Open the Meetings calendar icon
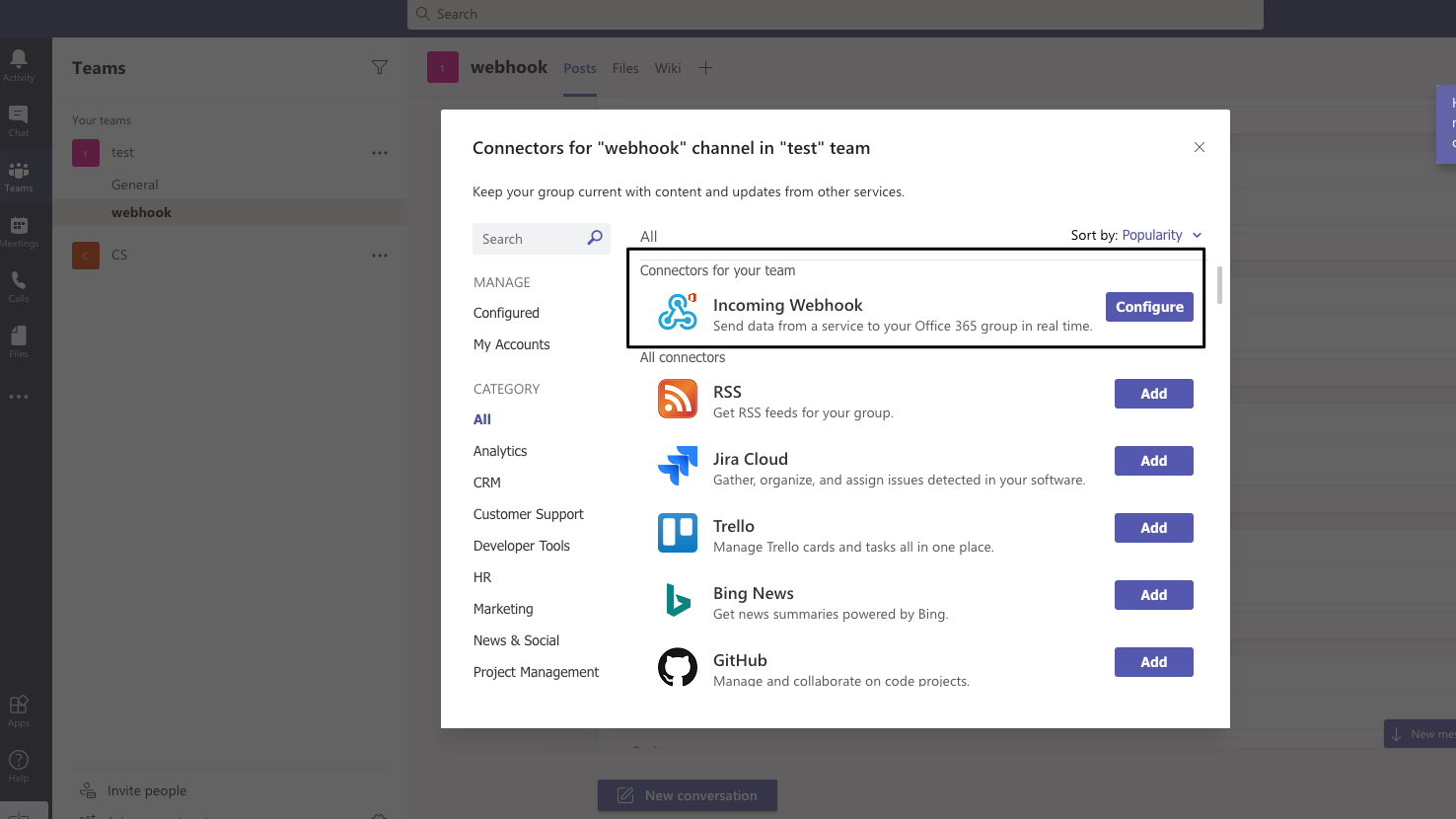This screenshot has width=1456, height=819. pyautogui.click(x=19, y=226)
